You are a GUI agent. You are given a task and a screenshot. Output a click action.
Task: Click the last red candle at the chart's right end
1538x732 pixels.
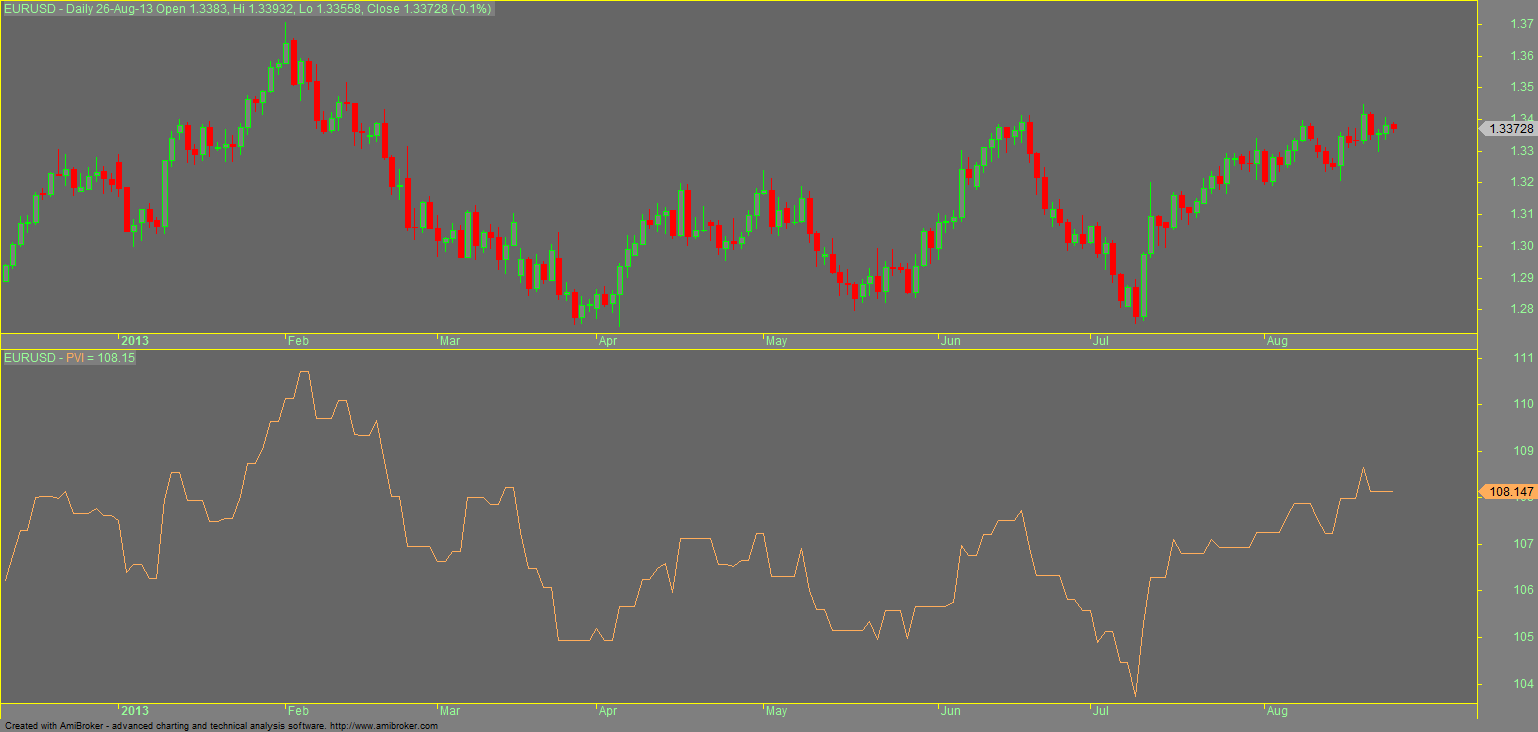[1395, 127]
